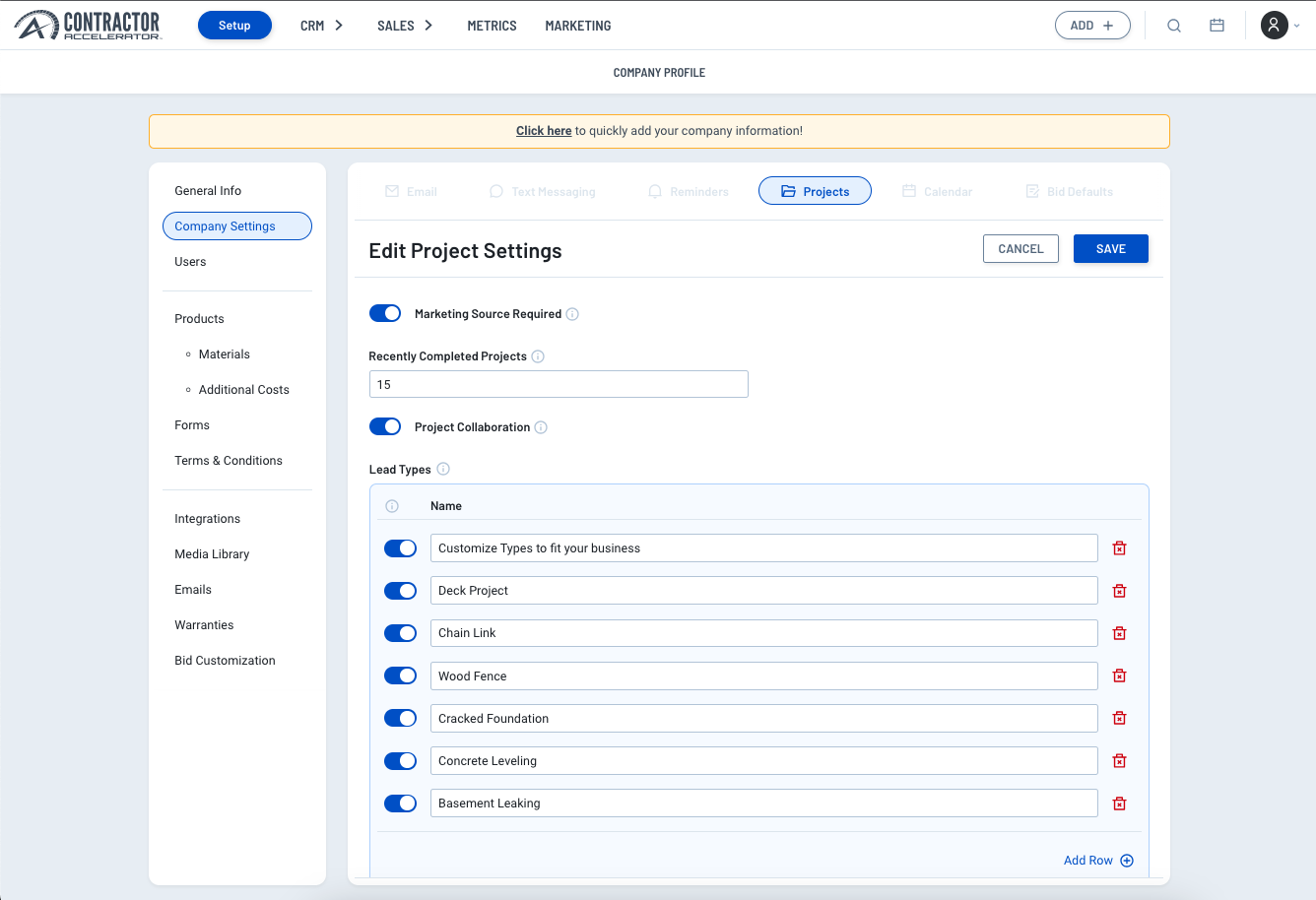Click the Add Row link
This screenshot has height=900, width=1316.
(1088, 860)
